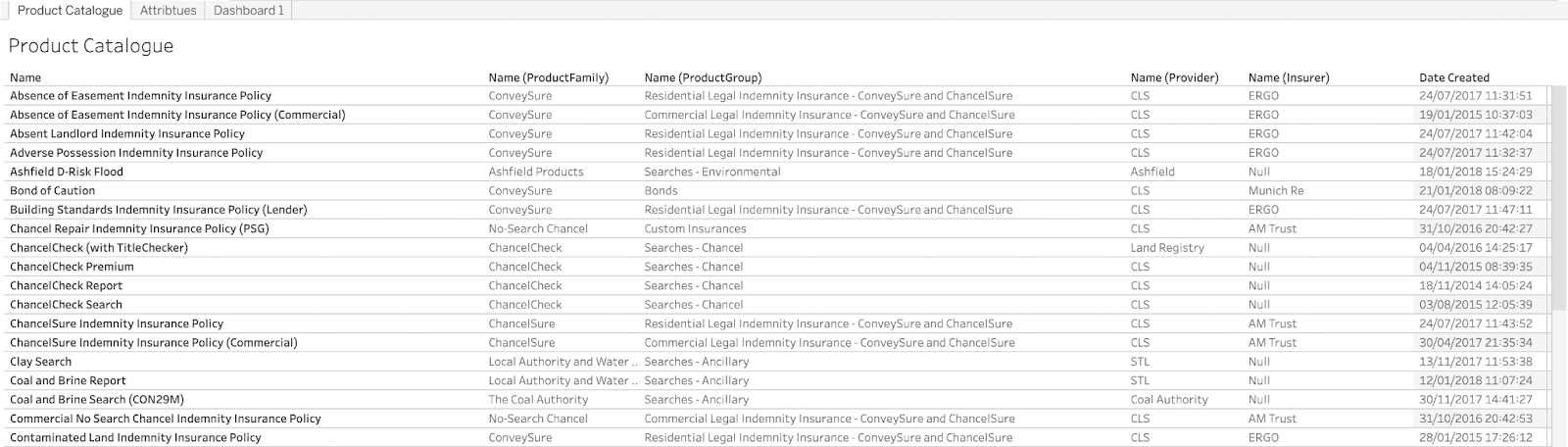Click the vertical scrollbar thumb beside the table
The height and width of the screenshot is (447, 1568).
1558,198
